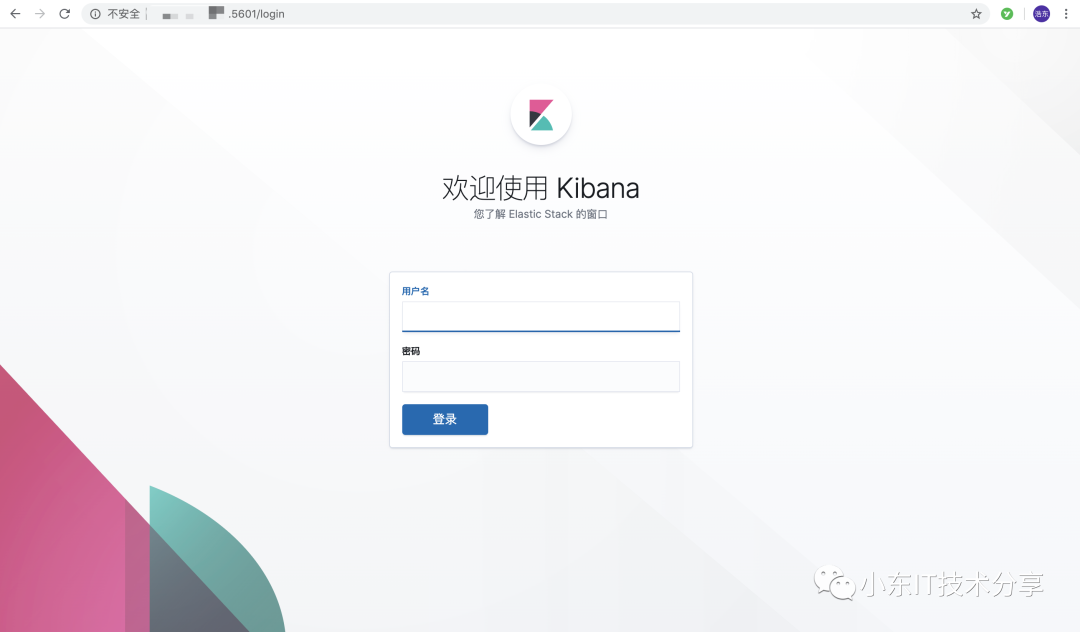The height and width of the screenshot is (632, 1080).
Task: Click the 不安全 security warning label
Action: (123, 14)
